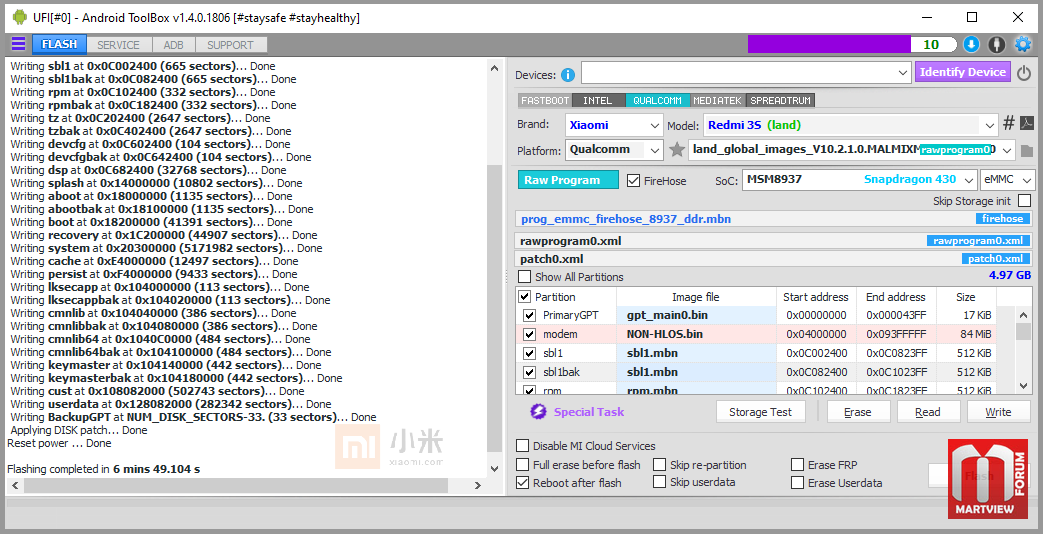
Task: Enable Disable MI Cloud Services checkbox
Action: (523, 446)
